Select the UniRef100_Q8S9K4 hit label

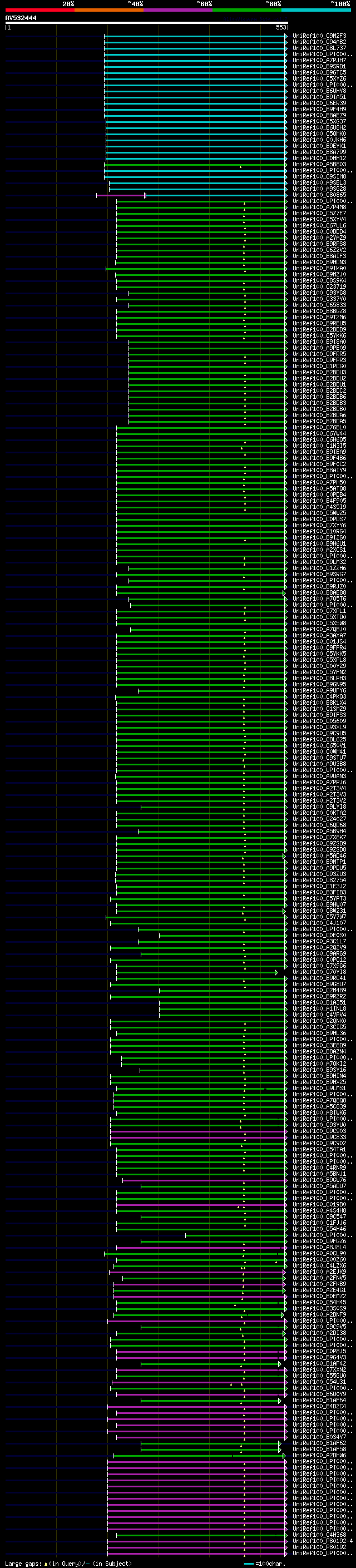pos(319,280)
